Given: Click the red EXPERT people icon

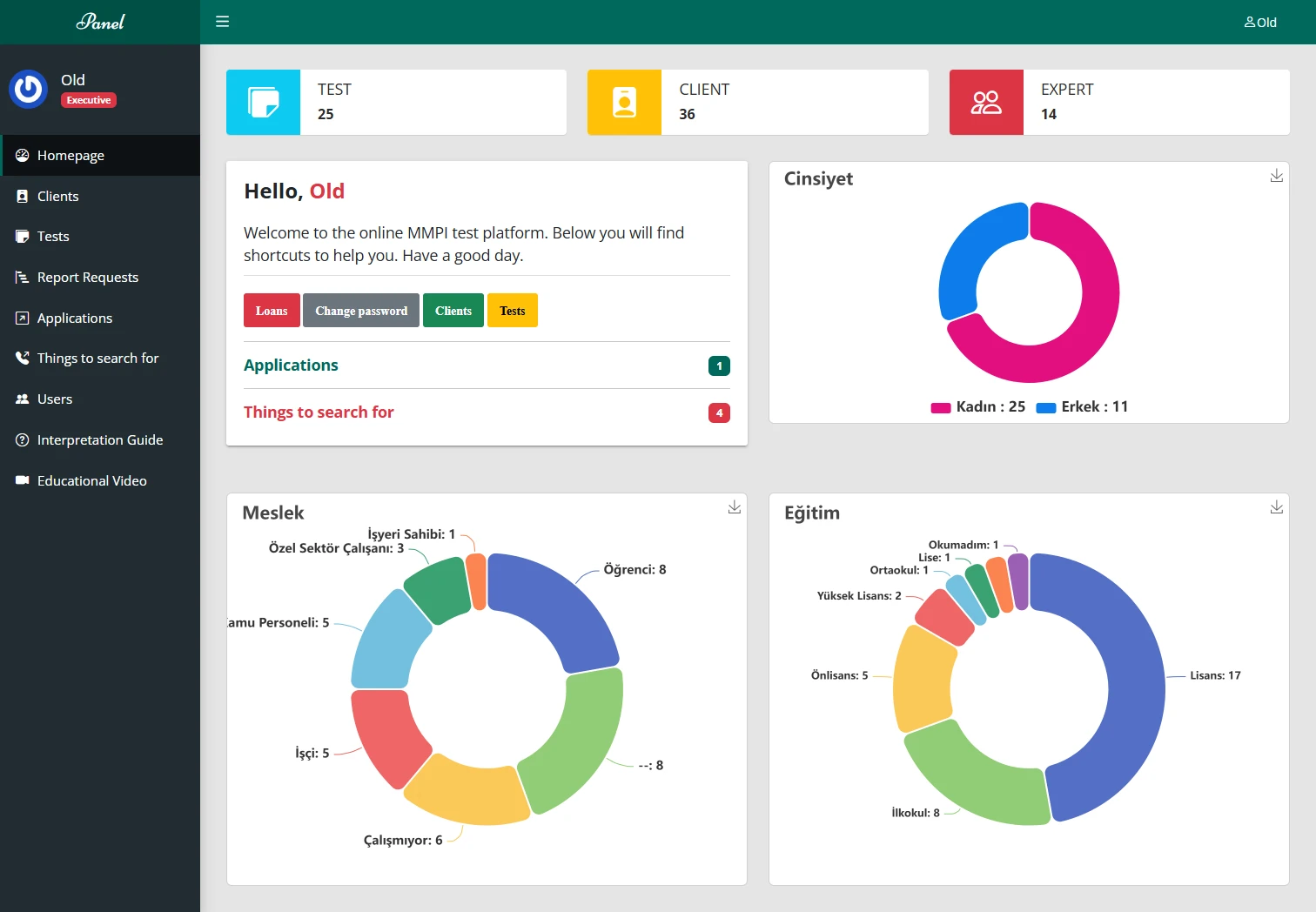Looking at the screenshot, I should [985, 102].
